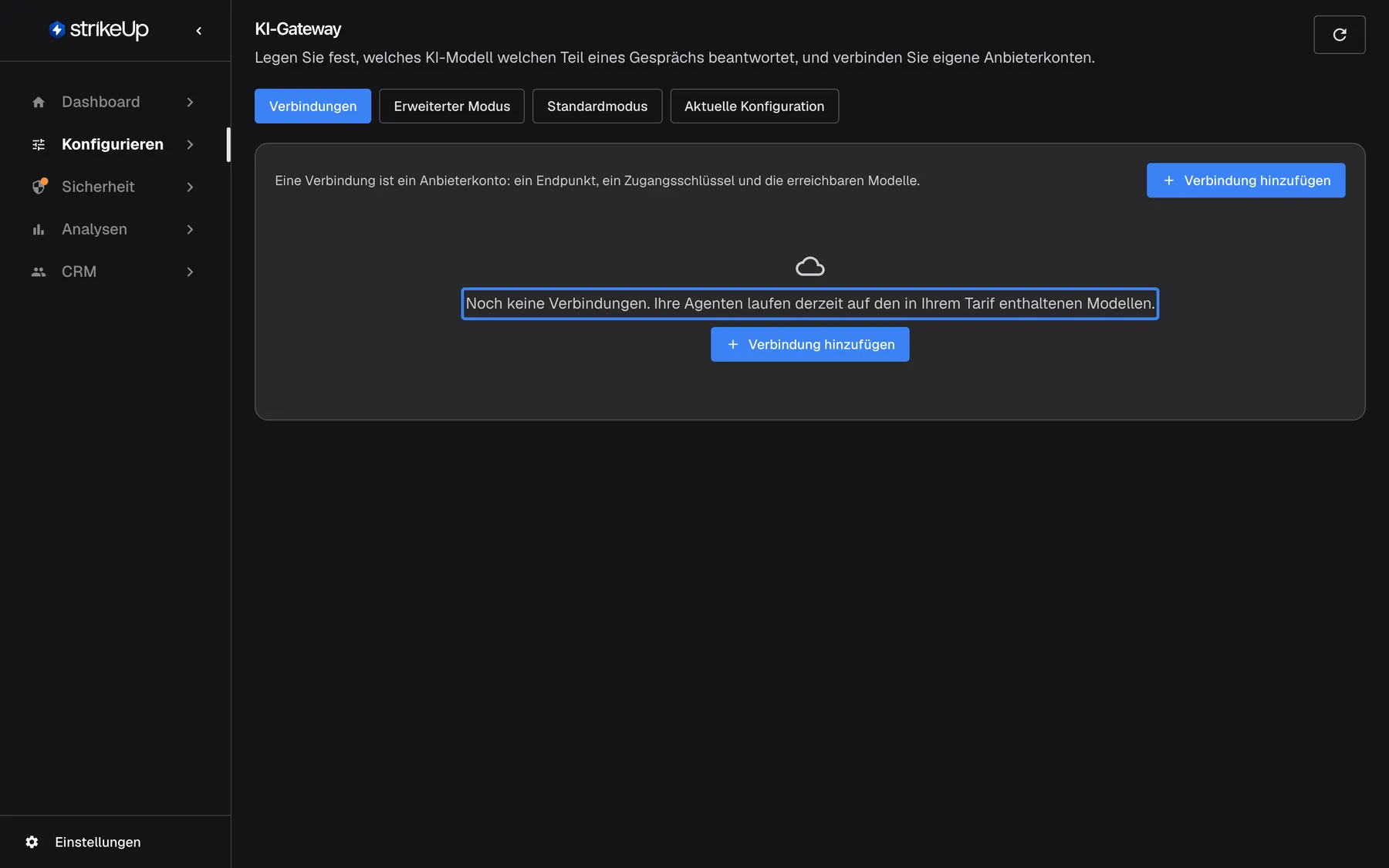Click the Konfigurieren sliders icon

click(x=39, y=144)
